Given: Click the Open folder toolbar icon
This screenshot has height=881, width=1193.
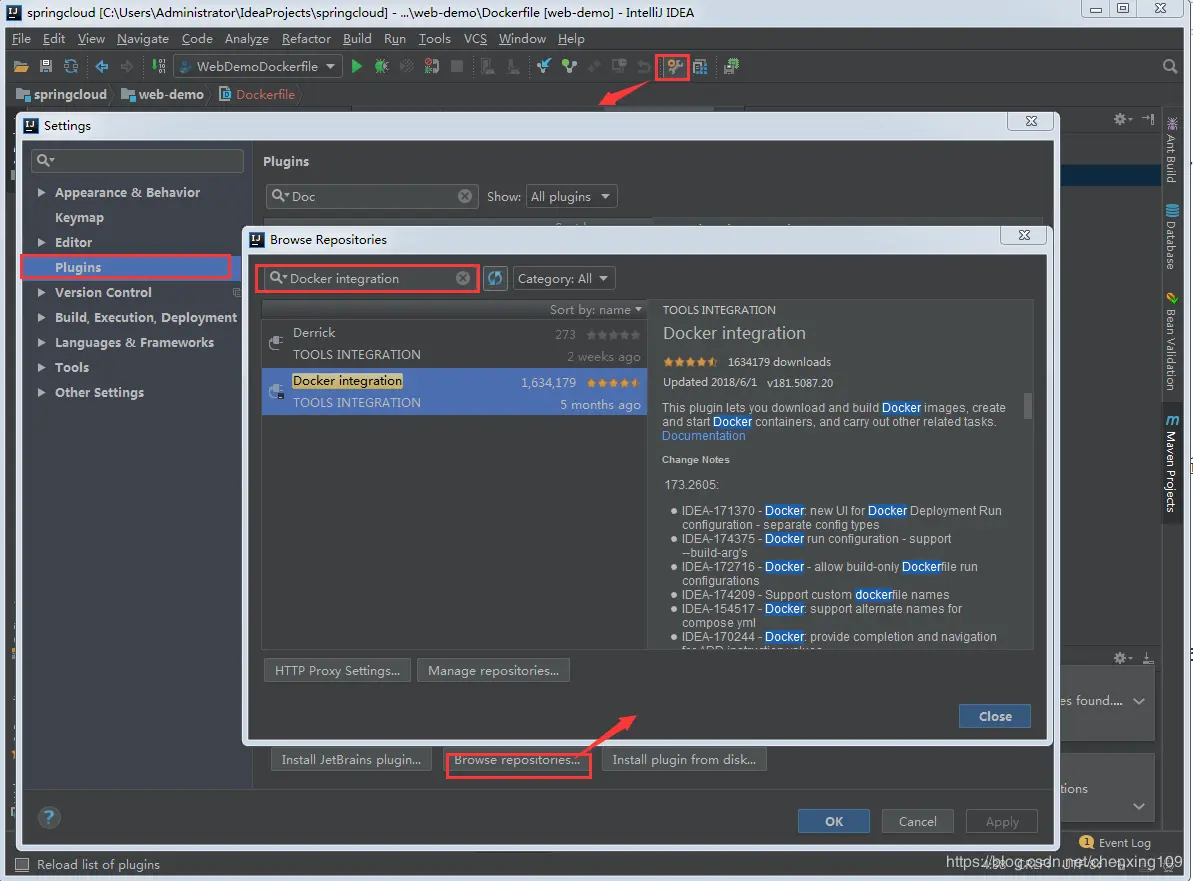Looking at the screenshot, I should pyautogui.click(x=21, y=67).
